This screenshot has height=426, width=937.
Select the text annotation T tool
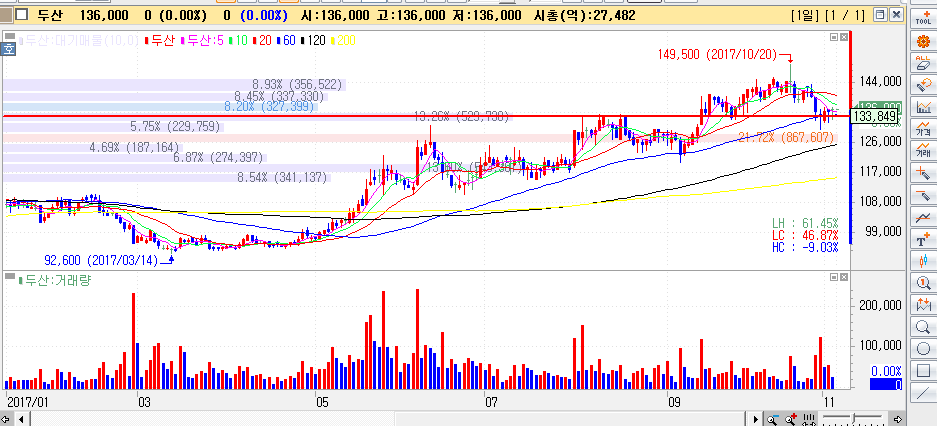(x=924, y=239)
